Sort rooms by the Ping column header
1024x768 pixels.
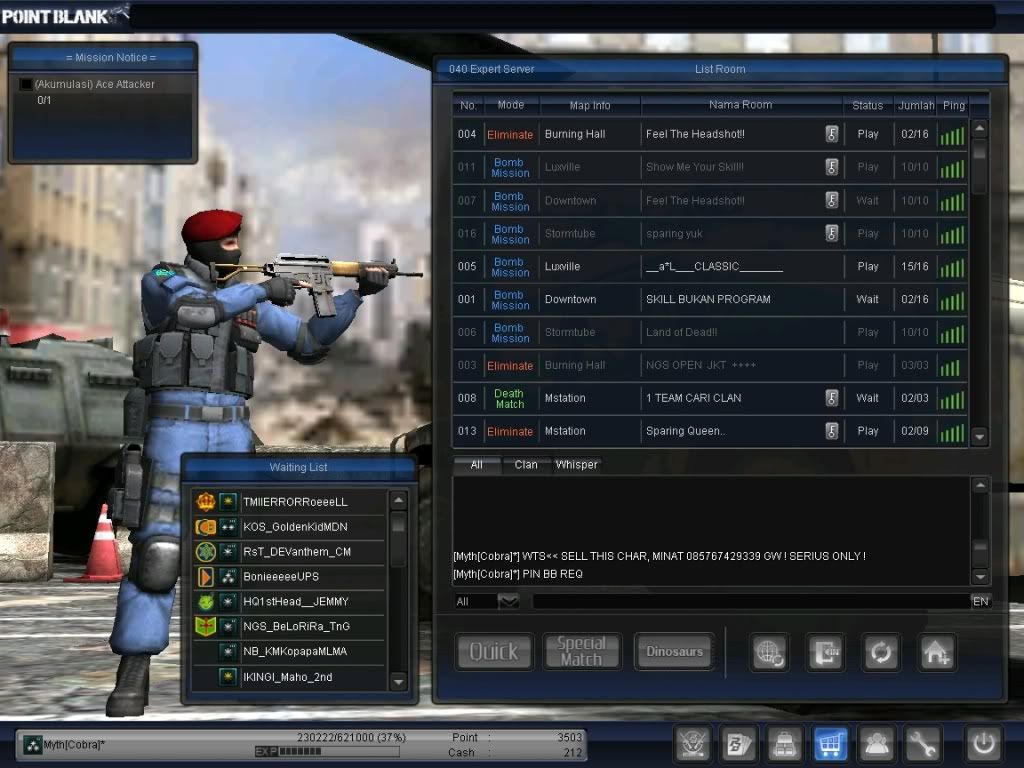953,105
